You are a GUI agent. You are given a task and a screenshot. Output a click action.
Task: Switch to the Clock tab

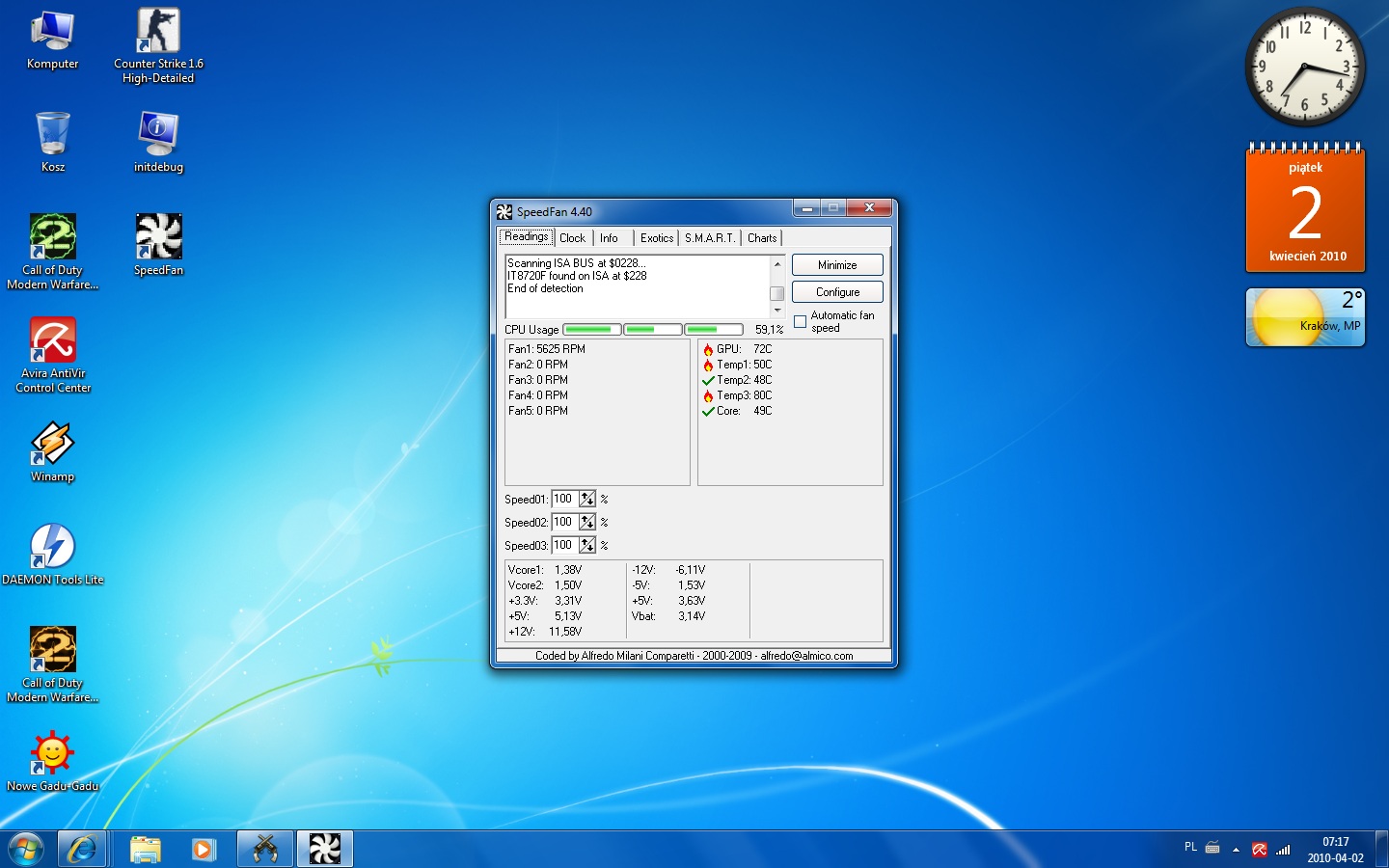coord(572,238)
